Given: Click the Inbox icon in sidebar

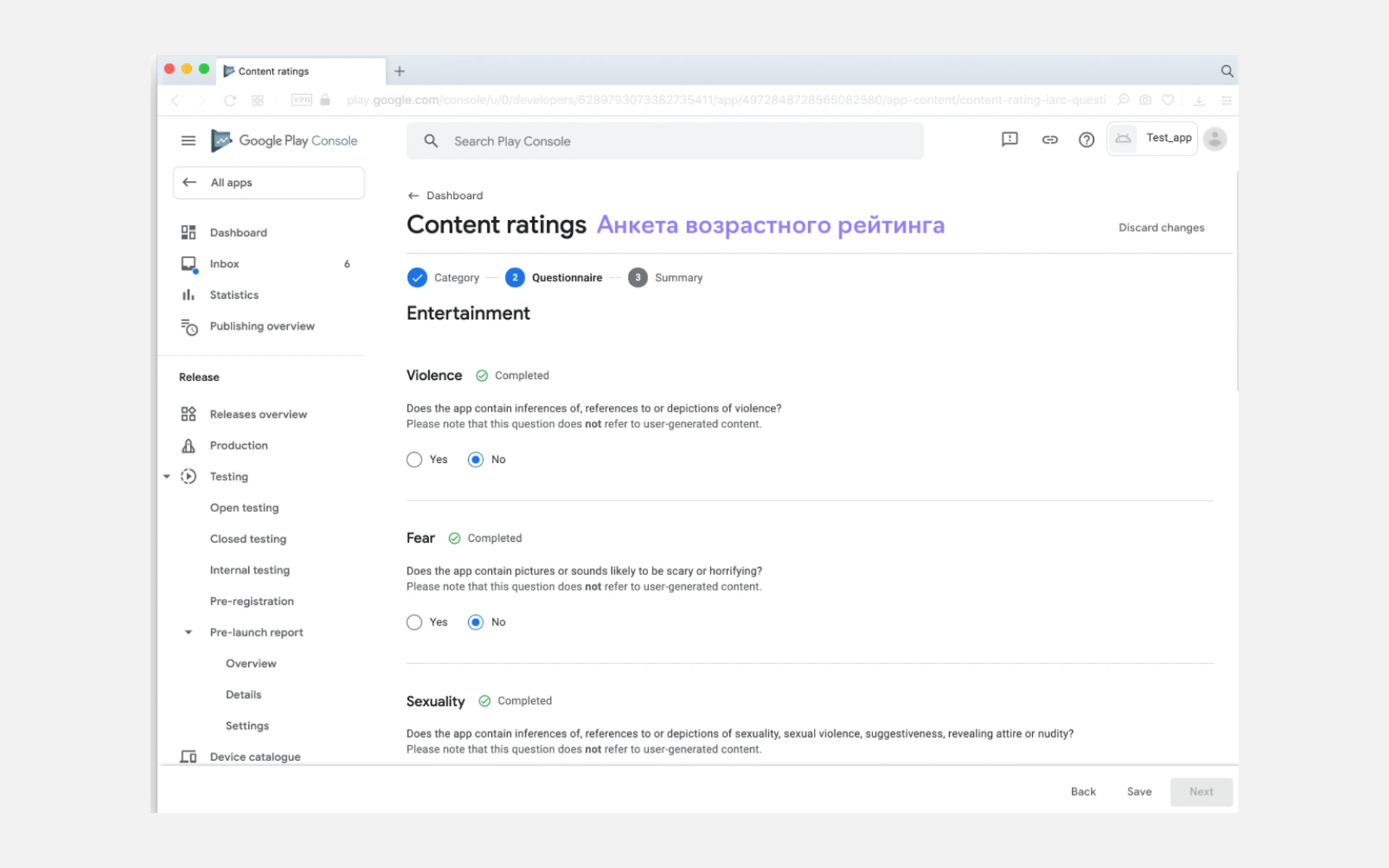Looking at the screenshot, I should pos(189,264).
